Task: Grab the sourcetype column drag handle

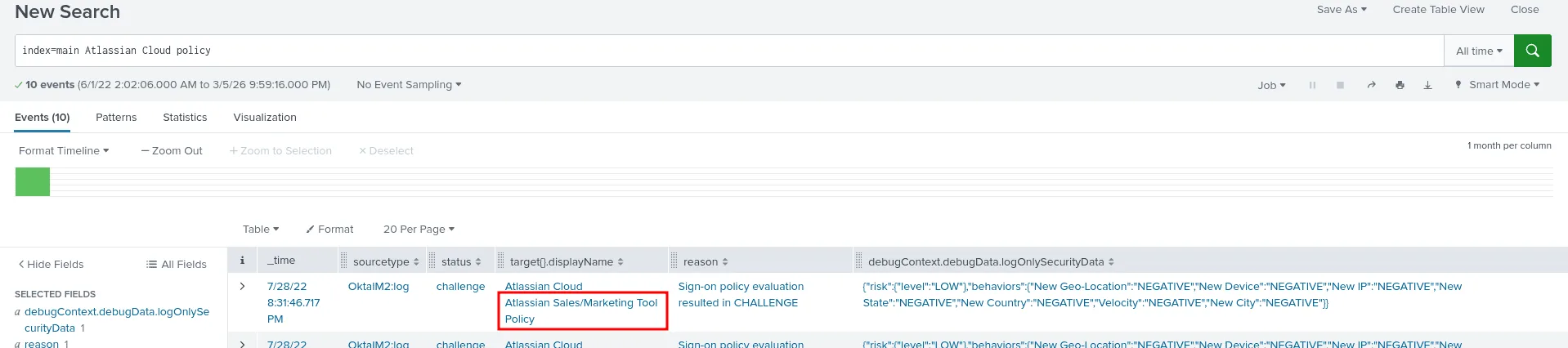Action: pyautogui.click(x=344, y=261)
